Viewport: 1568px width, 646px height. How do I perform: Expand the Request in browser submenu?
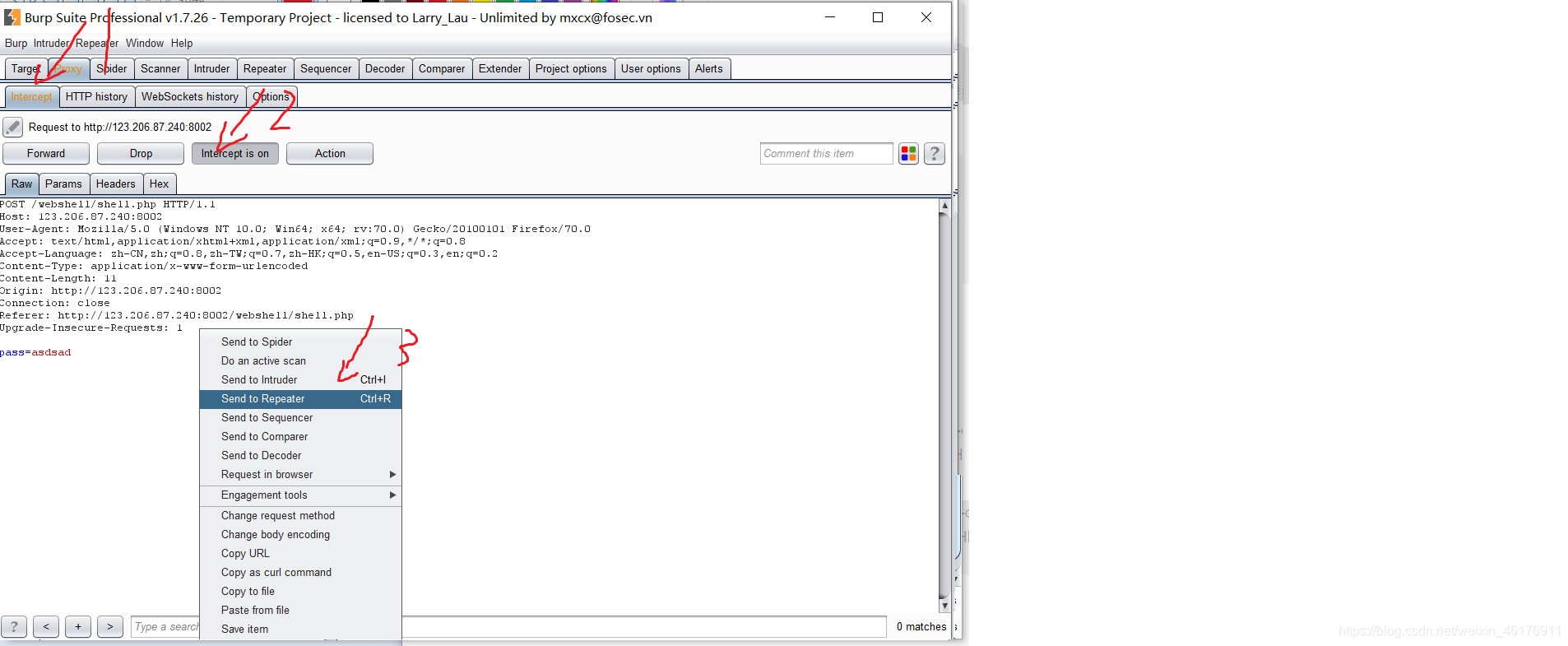300,475
